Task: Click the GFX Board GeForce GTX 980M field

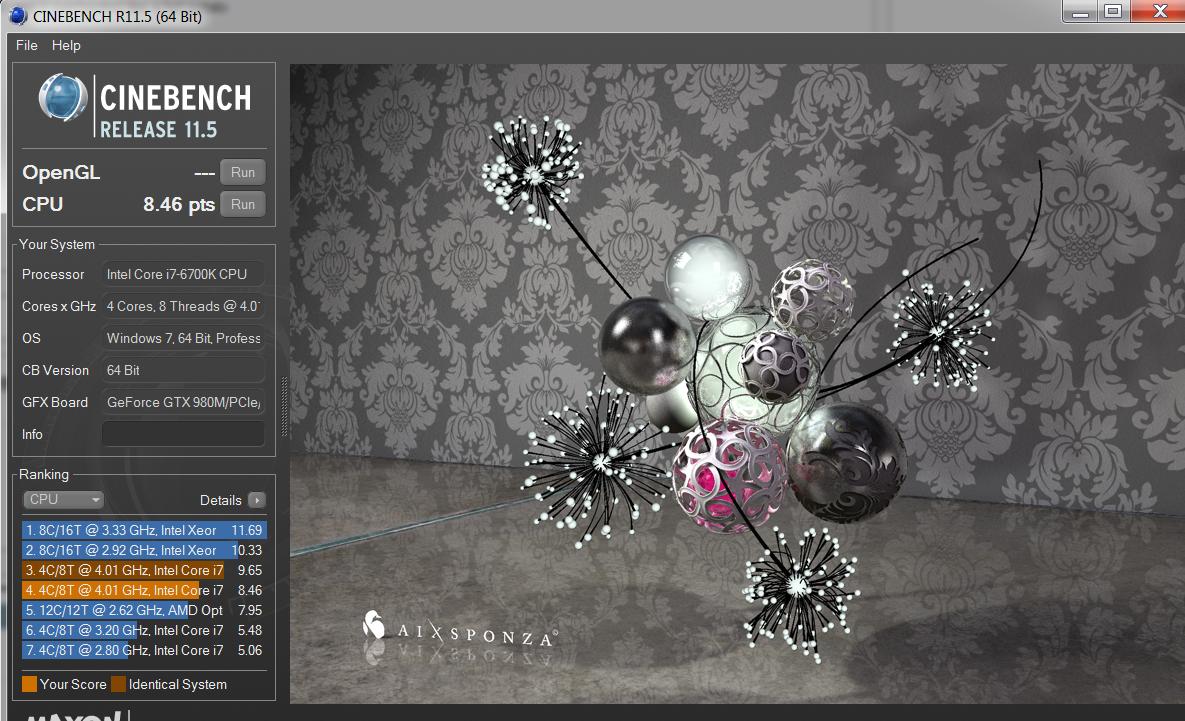Action: click(184, 402)
